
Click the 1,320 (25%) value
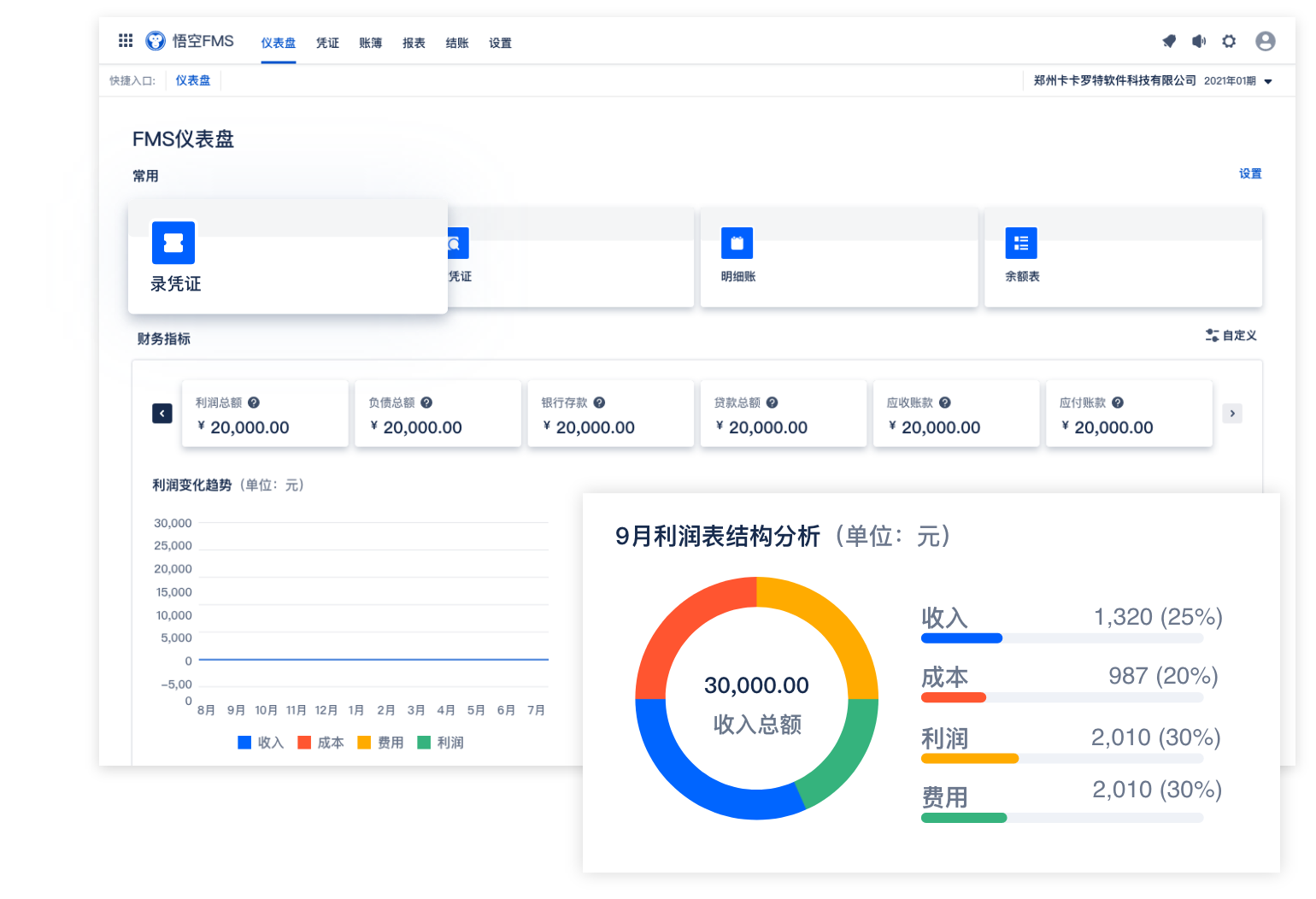(x=1158, y=617)
